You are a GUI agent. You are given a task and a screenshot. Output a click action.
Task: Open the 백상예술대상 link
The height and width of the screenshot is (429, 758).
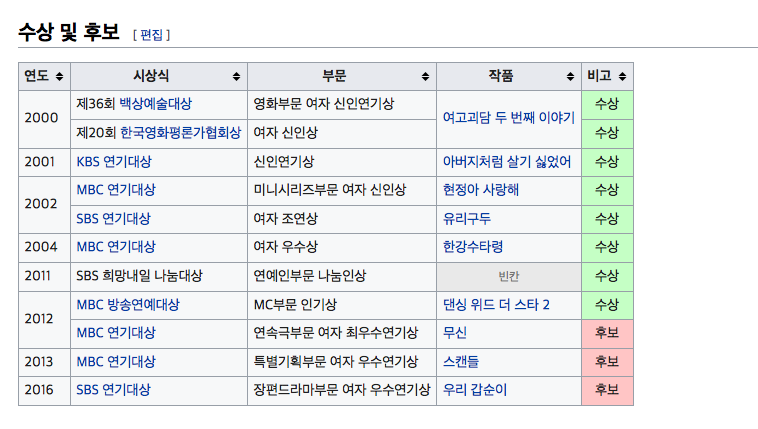(x=155, y=104)
